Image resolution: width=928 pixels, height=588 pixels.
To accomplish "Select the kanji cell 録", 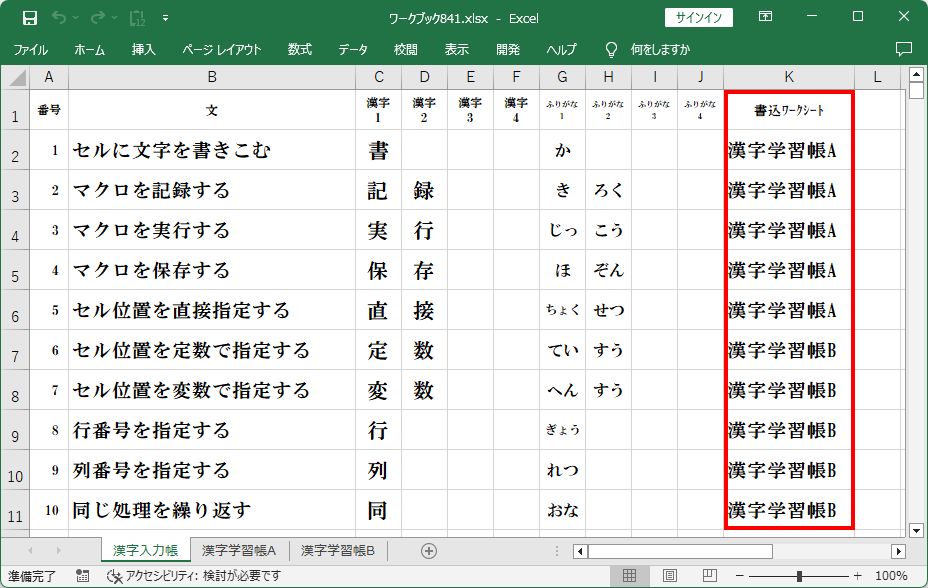I will (424, 190).
